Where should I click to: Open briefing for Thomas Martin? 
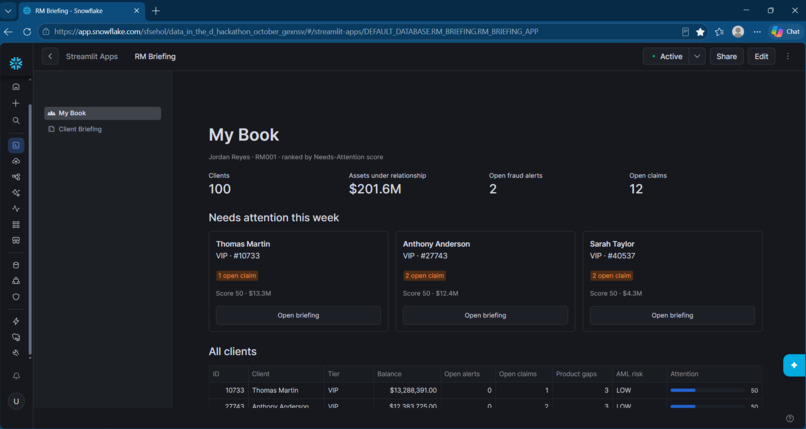pyautogui.click(x=298, y=315)
